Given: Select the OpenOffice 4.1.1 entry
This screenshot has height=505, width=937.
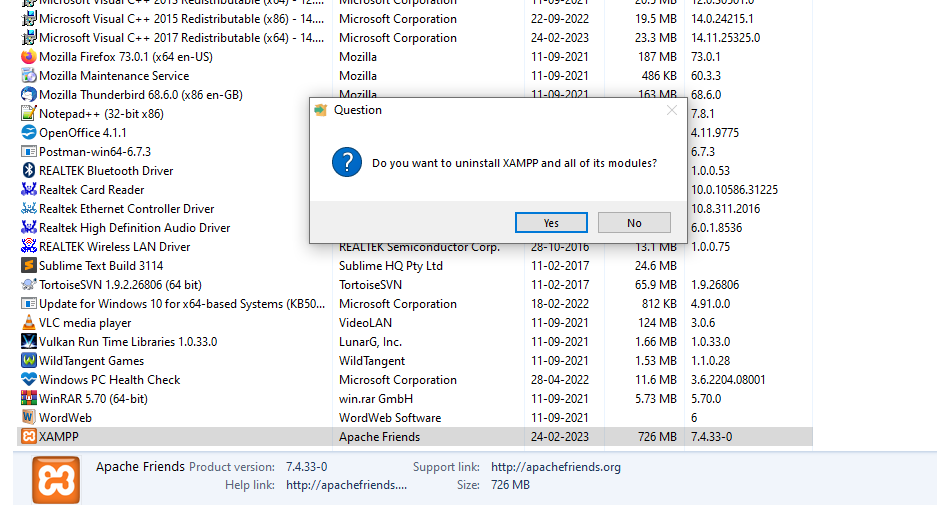Looking at the screenshot, I should point(83,133).
